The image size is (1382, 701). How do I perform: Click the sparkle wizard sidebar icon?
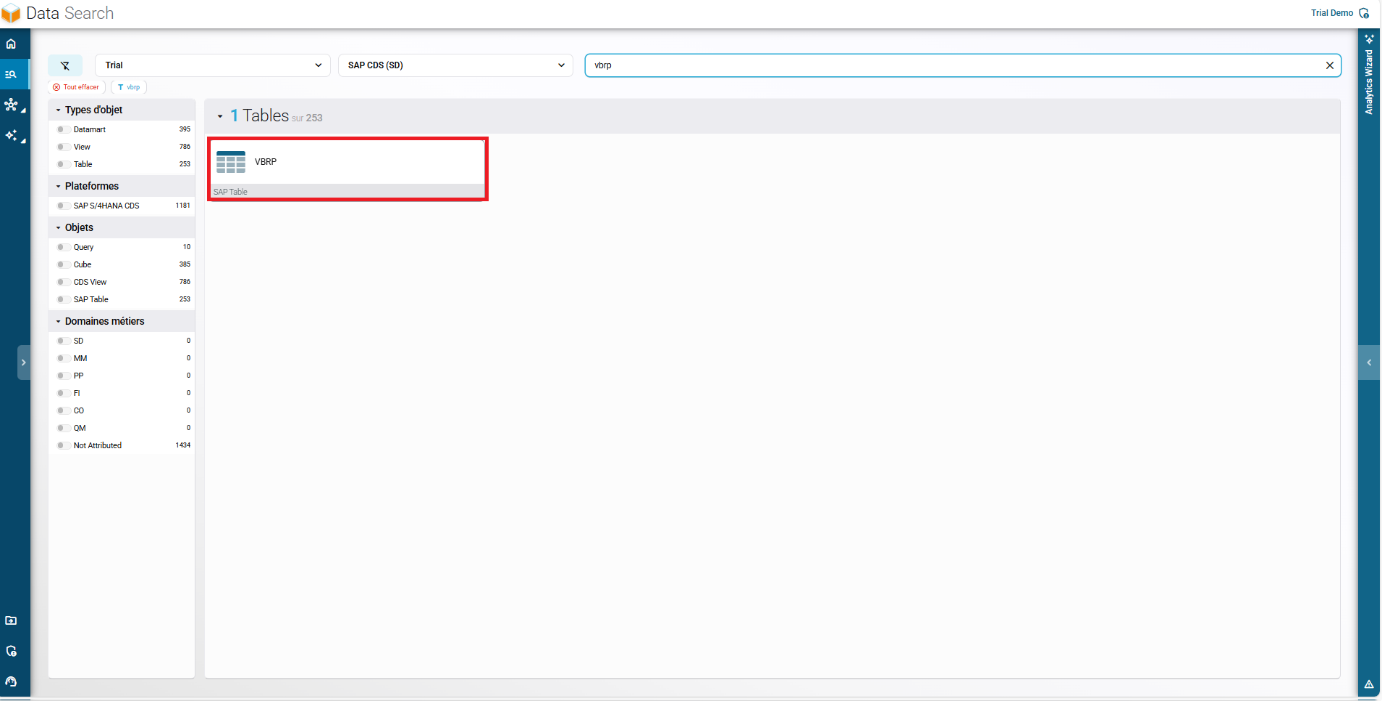(11, 135)
